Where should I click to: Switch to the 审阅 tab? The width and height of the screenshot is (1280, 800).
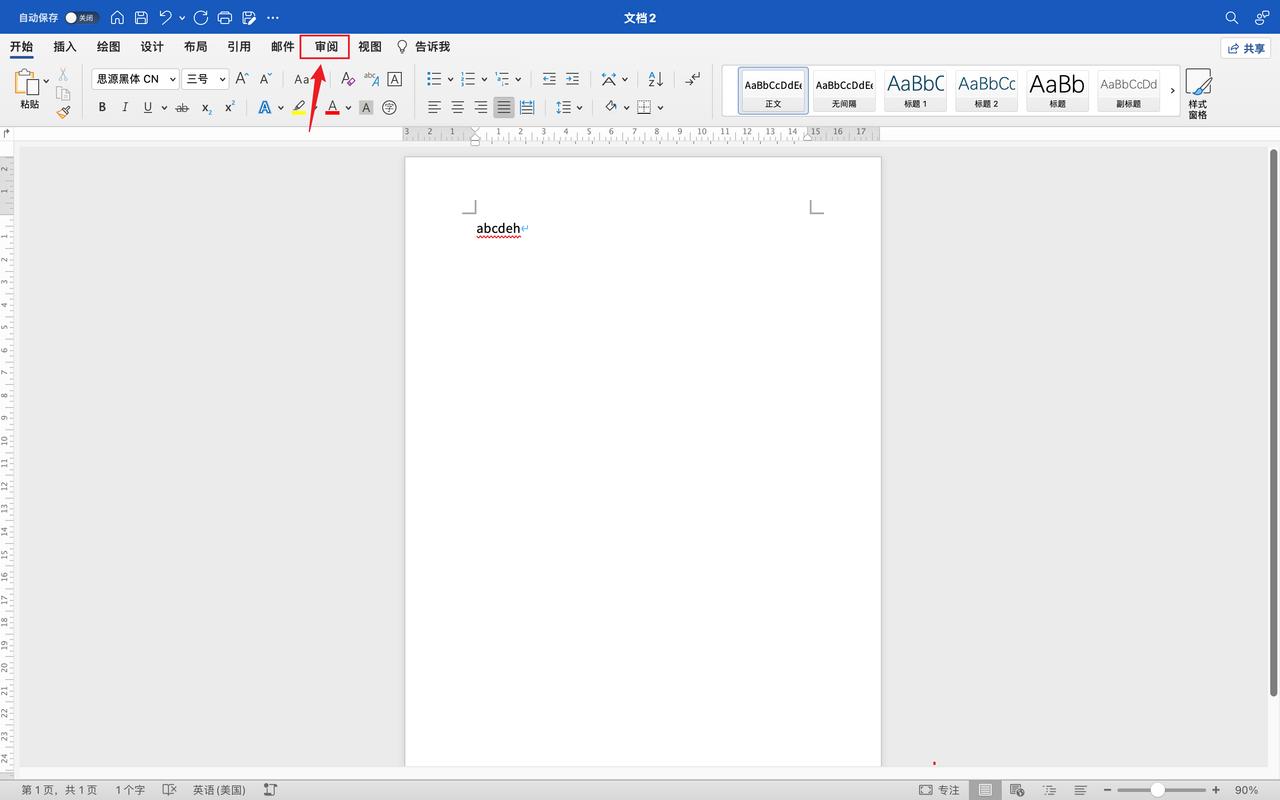(326, 47)
